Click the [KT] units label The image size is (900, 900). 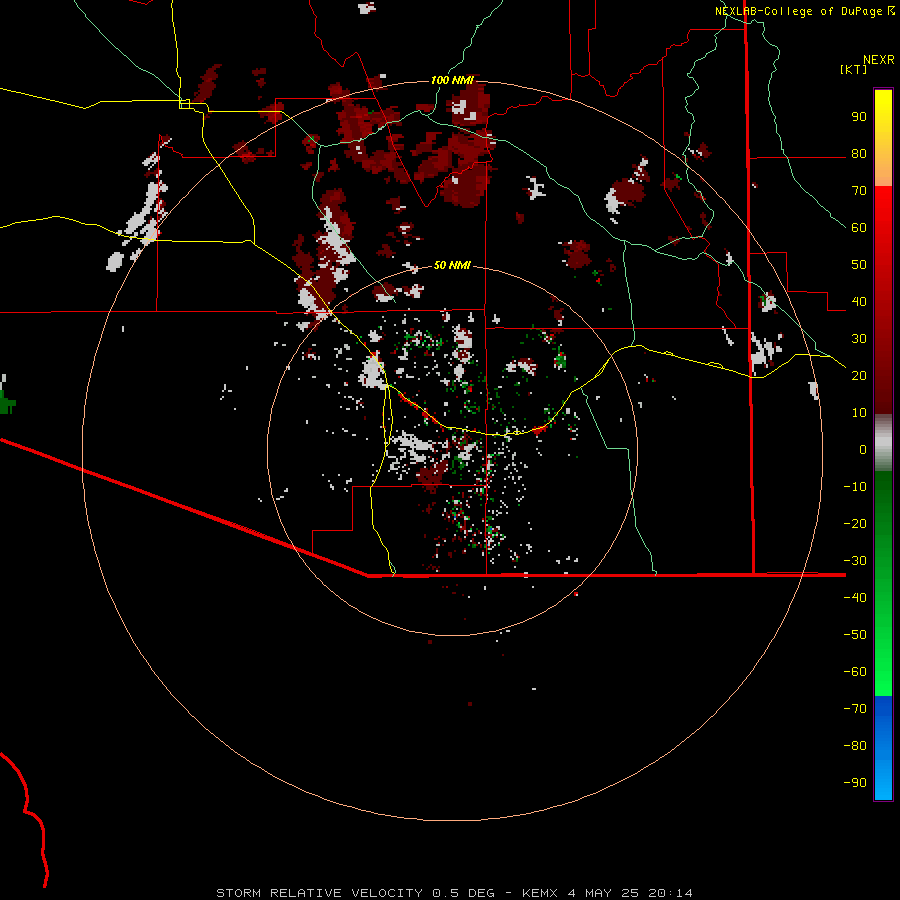click(x=854, y=69)
